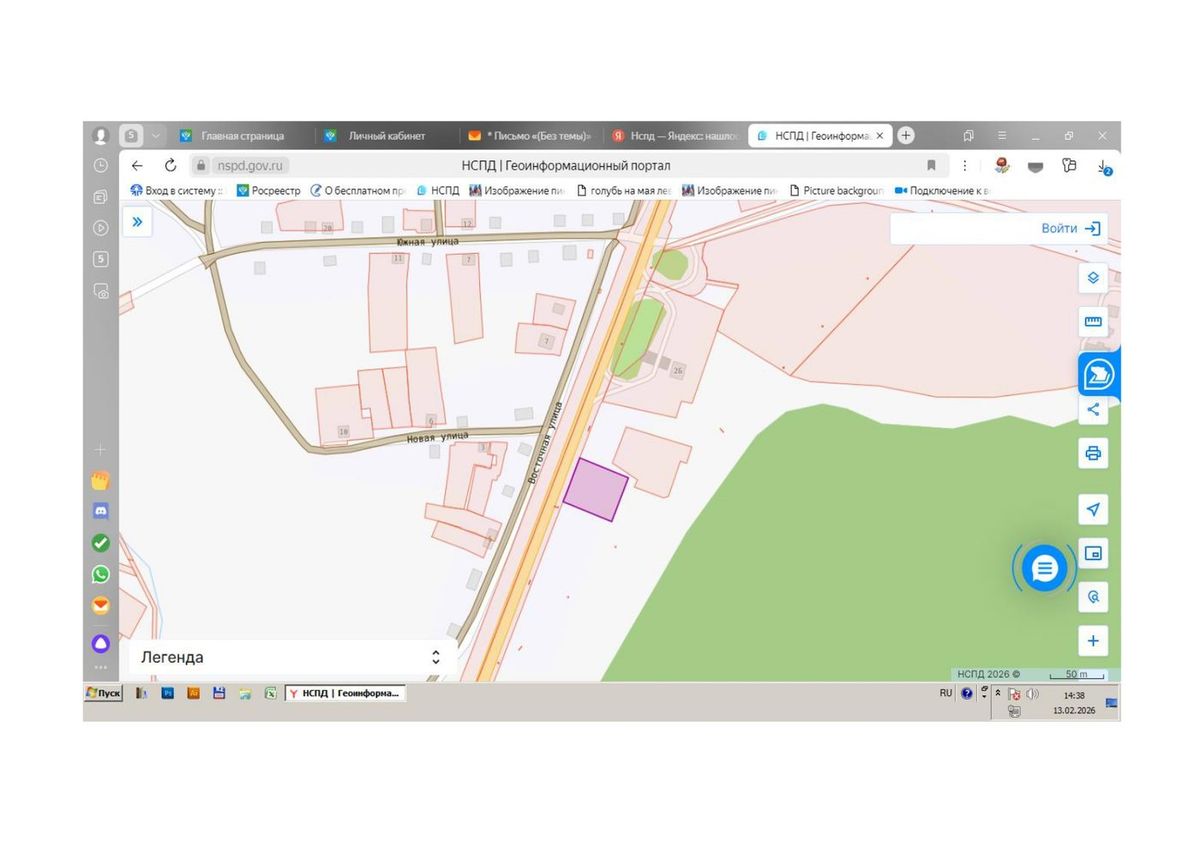Toggle RU language indicator in tray

[946, 692]
